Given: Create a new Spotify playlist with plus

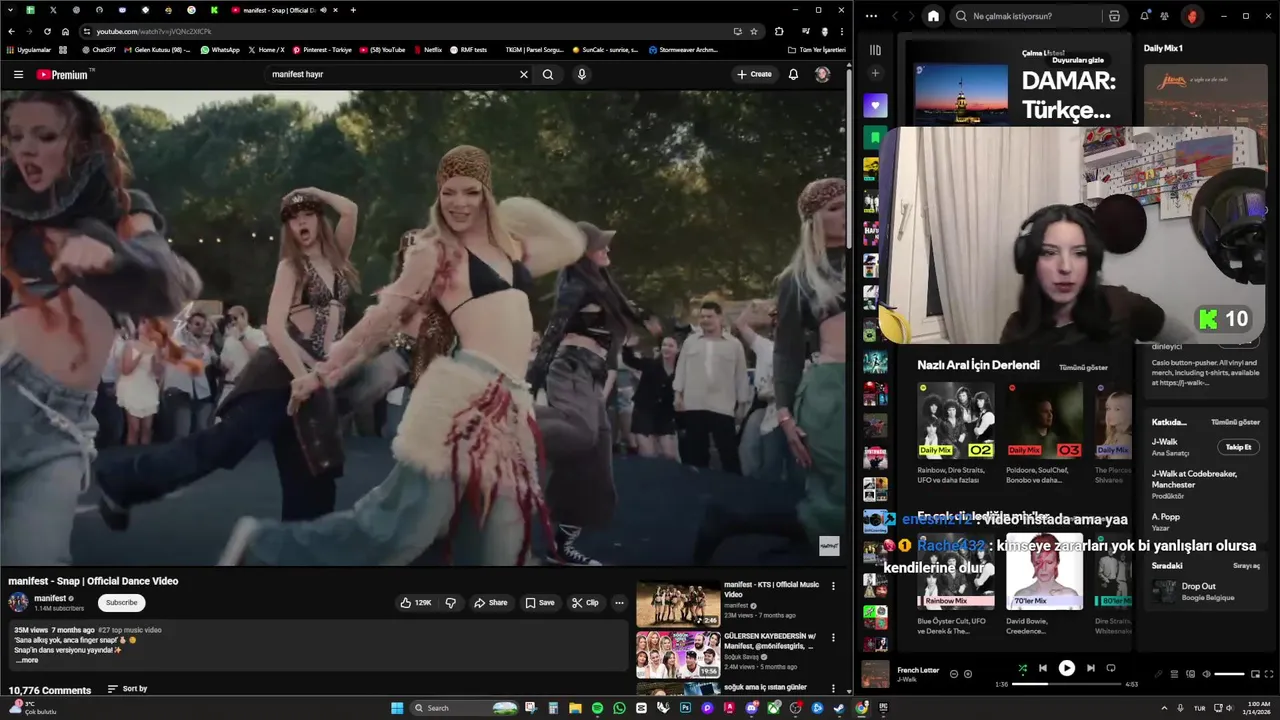Looking at the screenshot, I should [875, 73].
